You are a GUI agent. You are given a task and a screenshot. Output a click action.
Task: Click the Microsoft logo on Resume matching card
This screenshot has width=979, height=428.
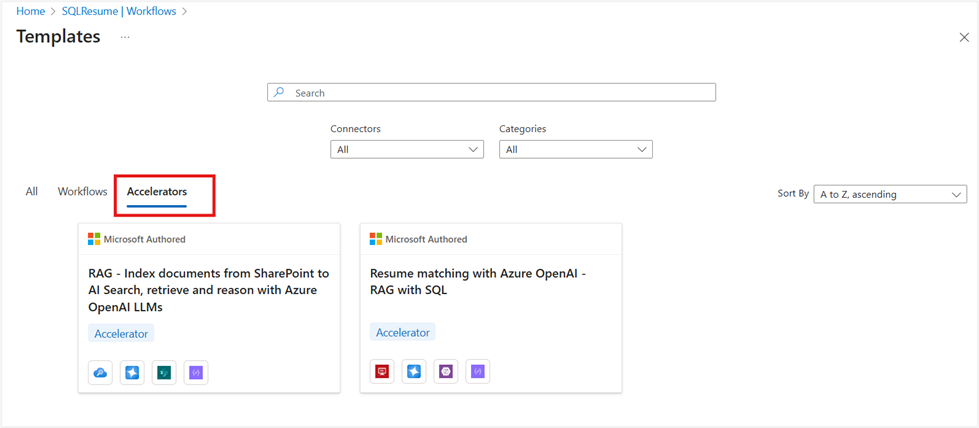(x=376, y=239)
